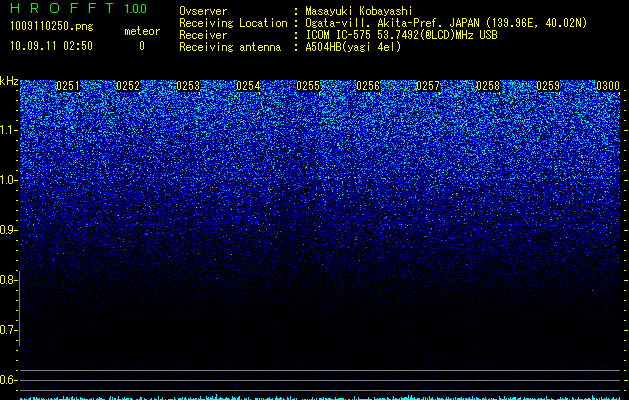Click the meteor count value 0
This screenshot has width=629, height=400.
pos(142,46)
